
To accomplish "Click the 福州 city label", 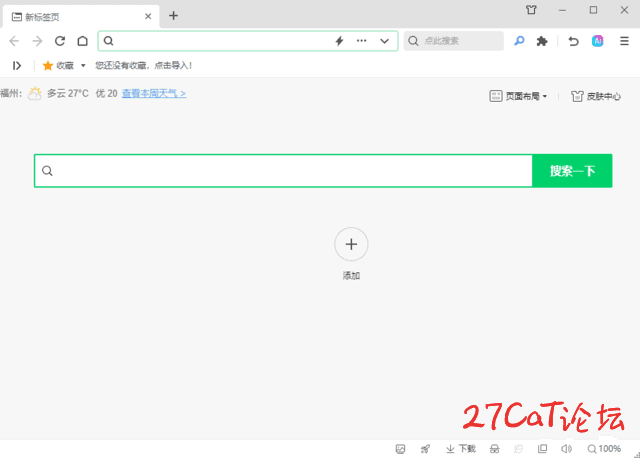I will [x=11, y=93].
